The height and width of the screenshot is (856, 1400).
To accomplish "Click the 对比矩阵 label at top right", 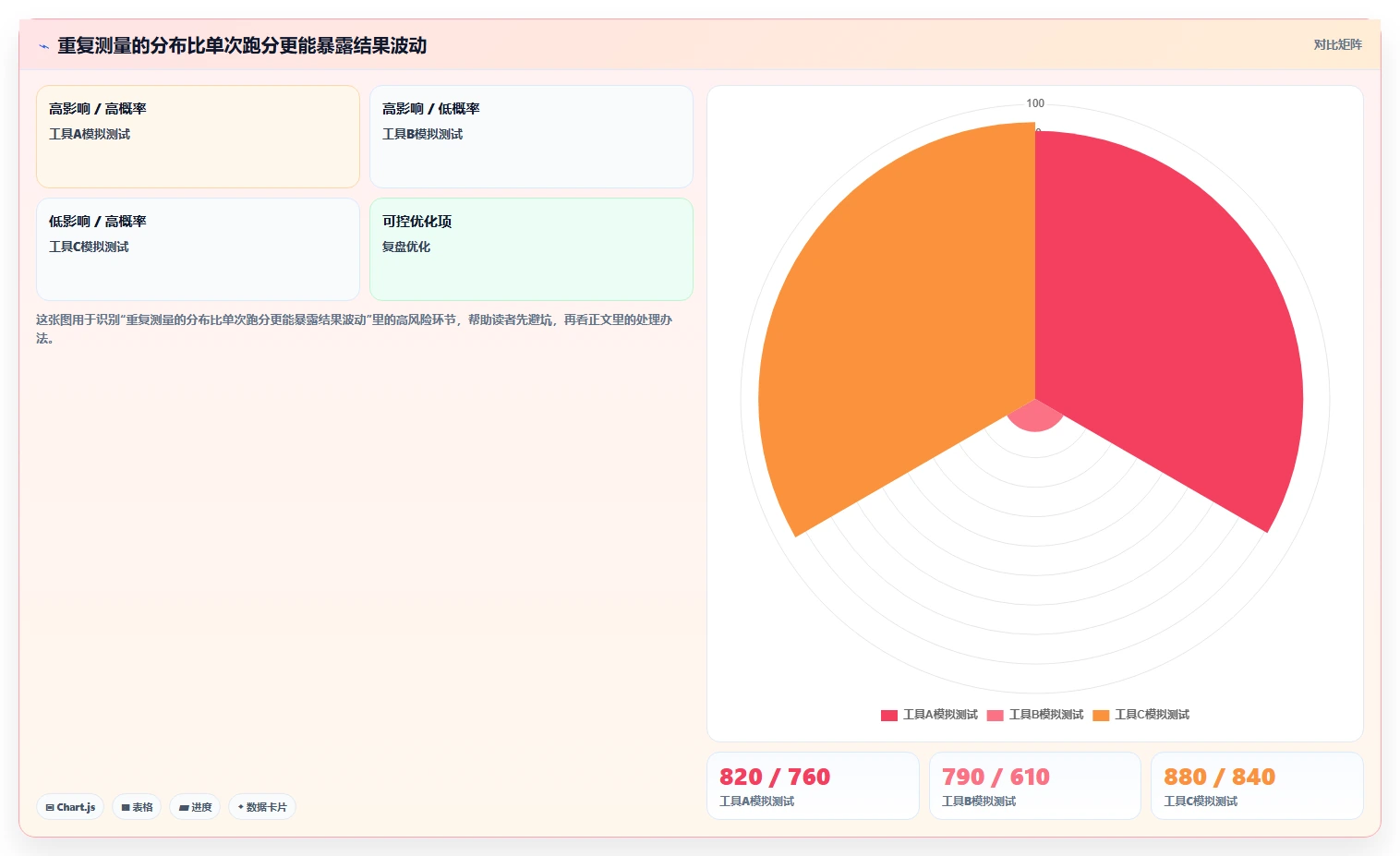I will (x=1337, y=44).
